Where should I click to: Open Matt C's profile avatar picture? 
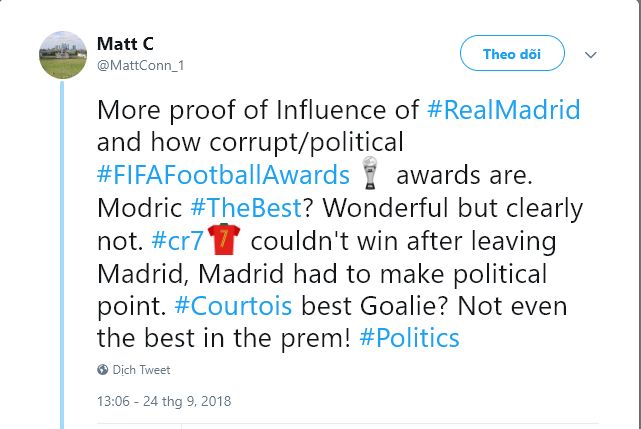click(61, 55)
